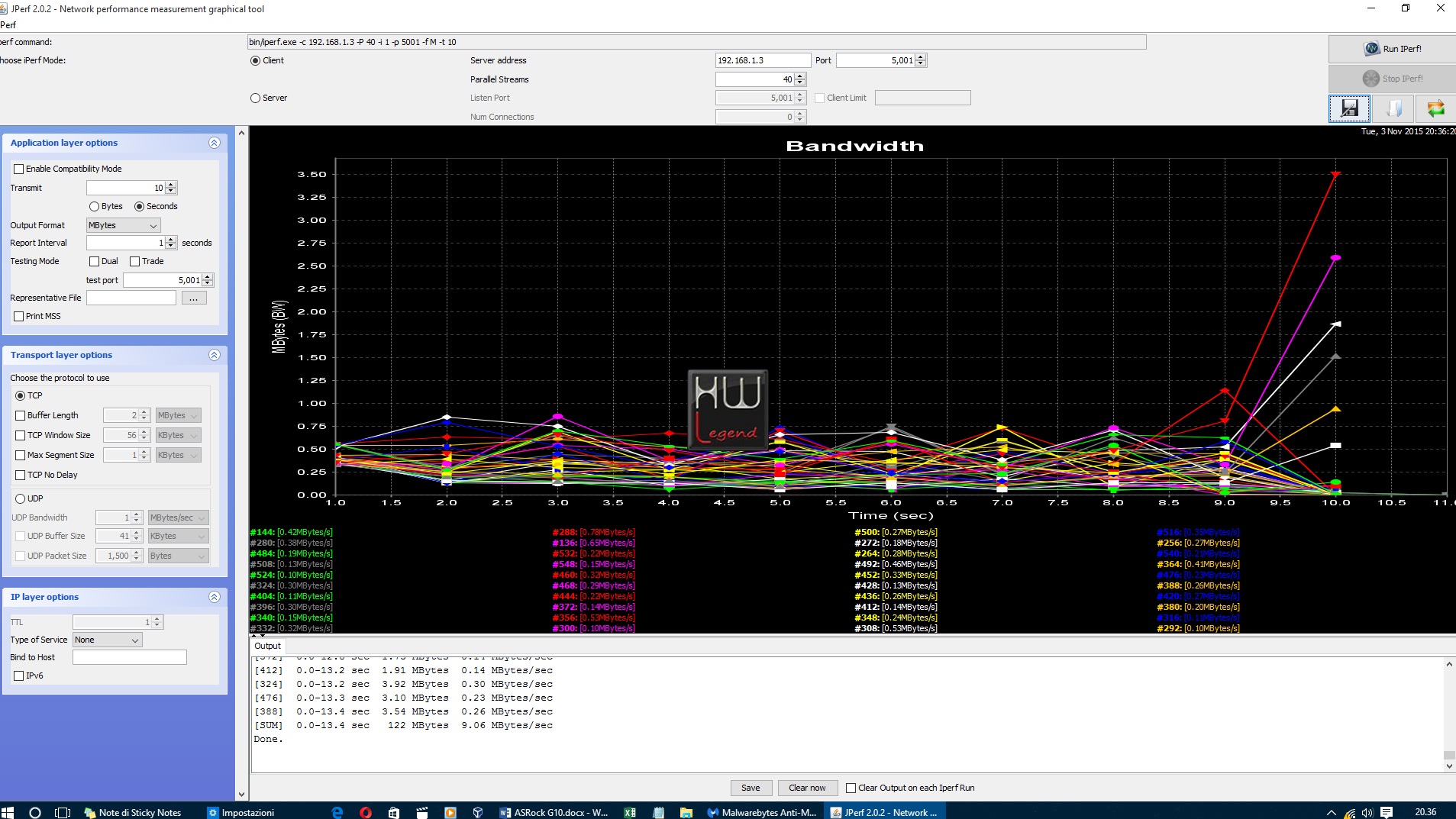
Task: Click the Bind to Host input field
Action: point(130,657)
